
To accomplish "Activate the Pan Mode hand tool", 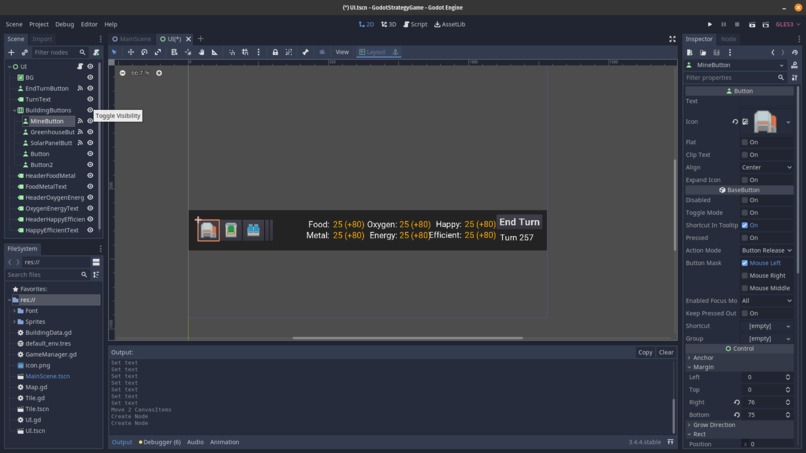I will point(202,52).
